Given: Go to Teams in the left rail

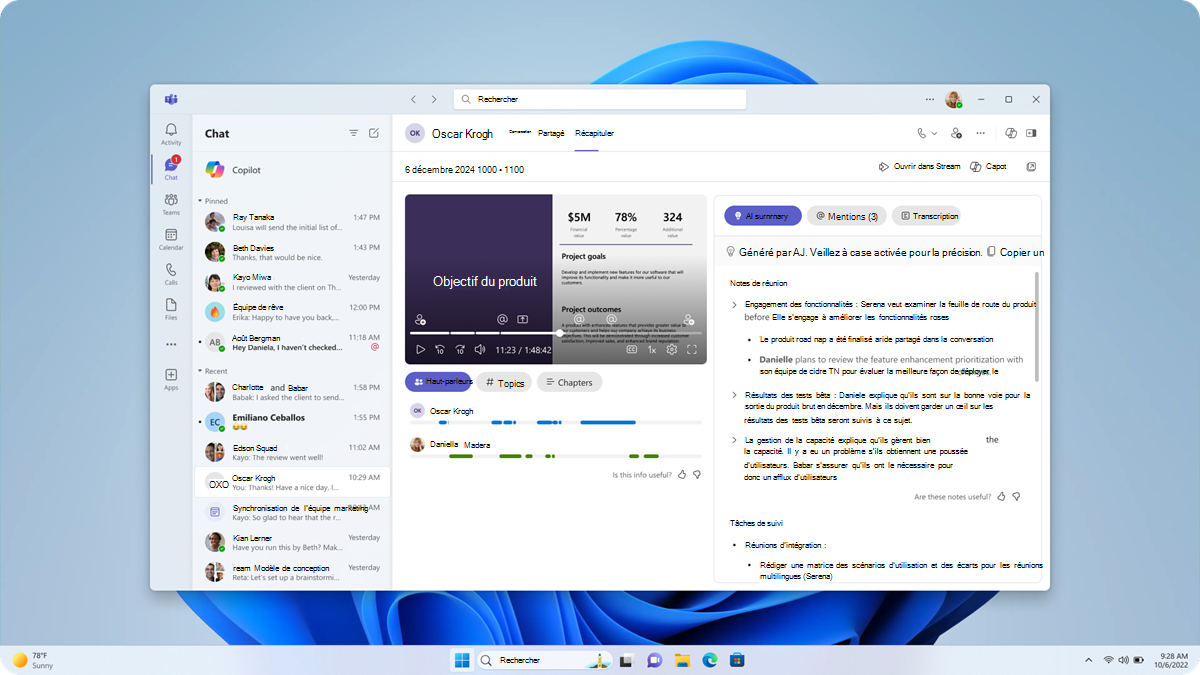Looking at the screenshot, I should [x=171, y=204].
